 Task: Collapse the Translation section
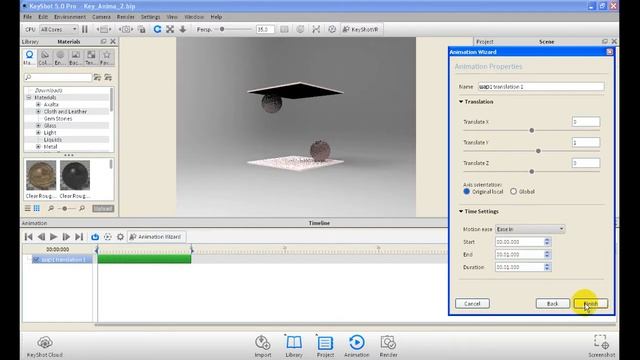pos(461,102)
